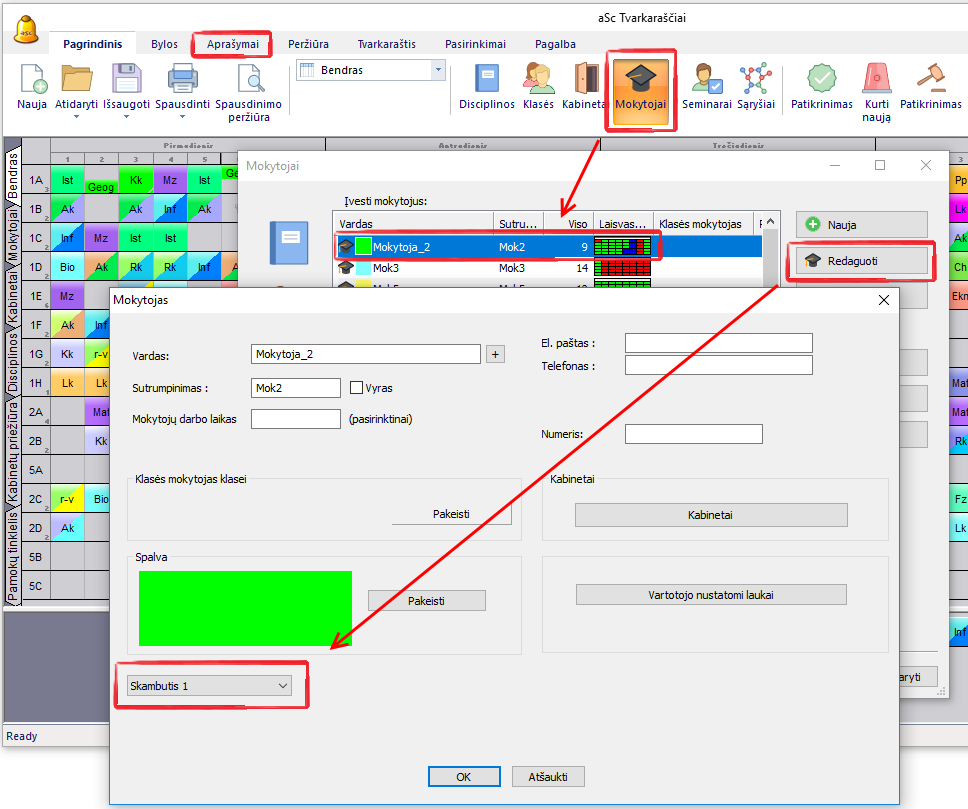Expand the Išsaugoti dropdown arrow
968x809 pixels.
pyautogui.click(x=126, y=117)
